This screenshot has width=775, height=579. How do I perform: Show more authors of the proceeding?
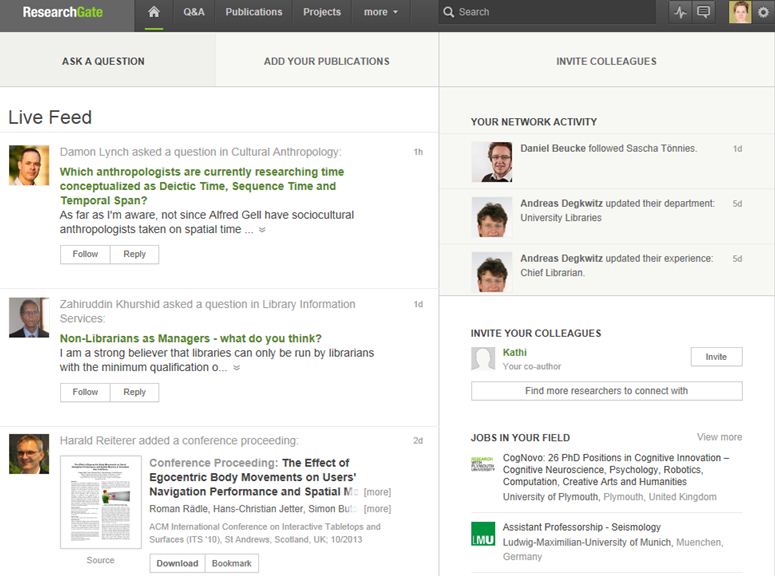pos(377,509)
